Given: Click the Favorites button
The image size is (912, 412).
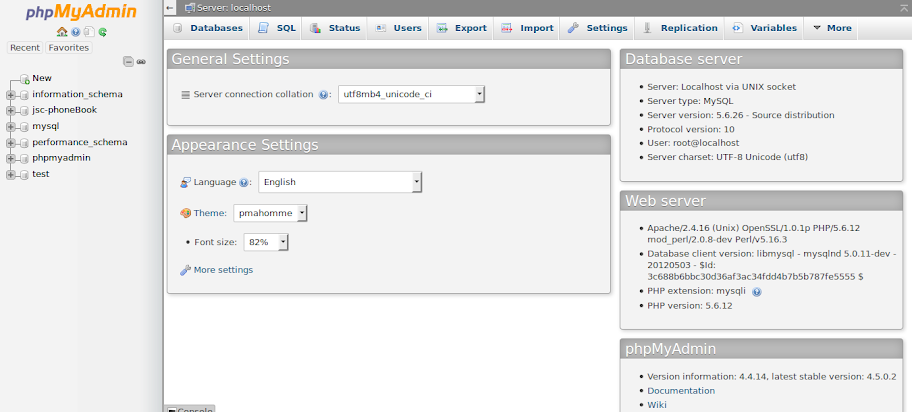Looking at the screenshot, I should [x=69, y=48].
